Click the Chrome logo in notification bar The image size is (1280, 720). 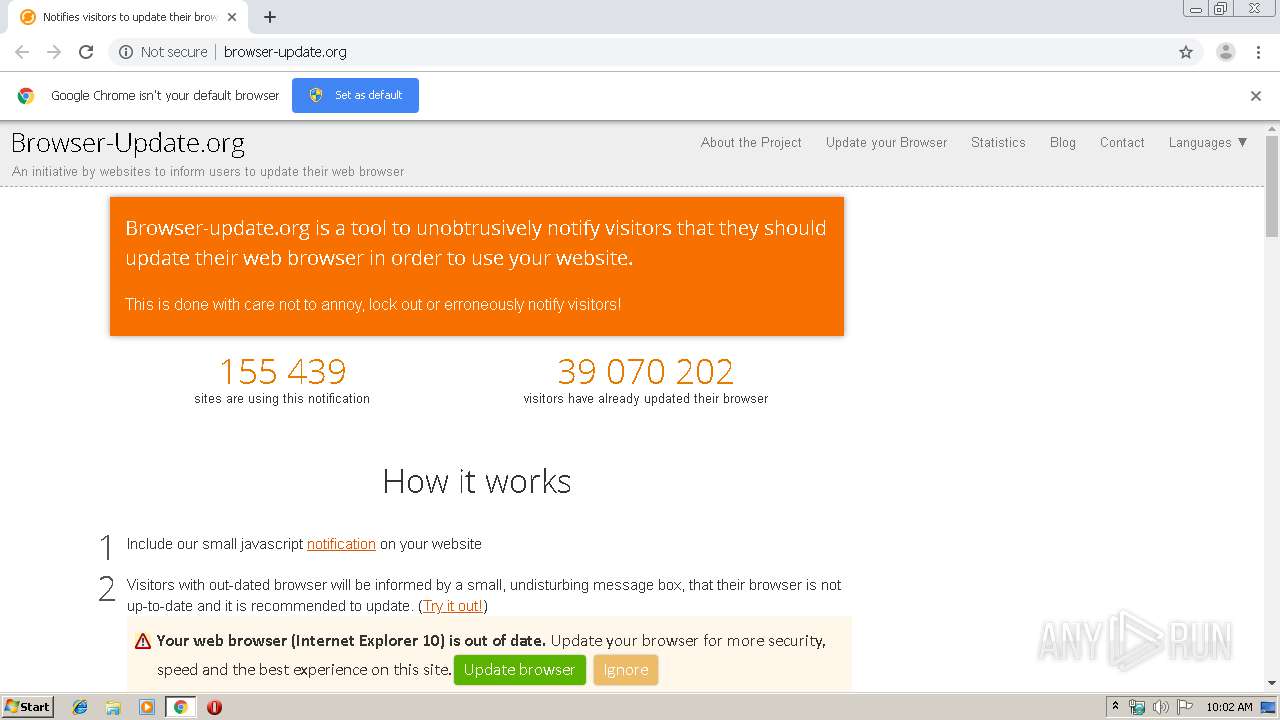[26, 96]
